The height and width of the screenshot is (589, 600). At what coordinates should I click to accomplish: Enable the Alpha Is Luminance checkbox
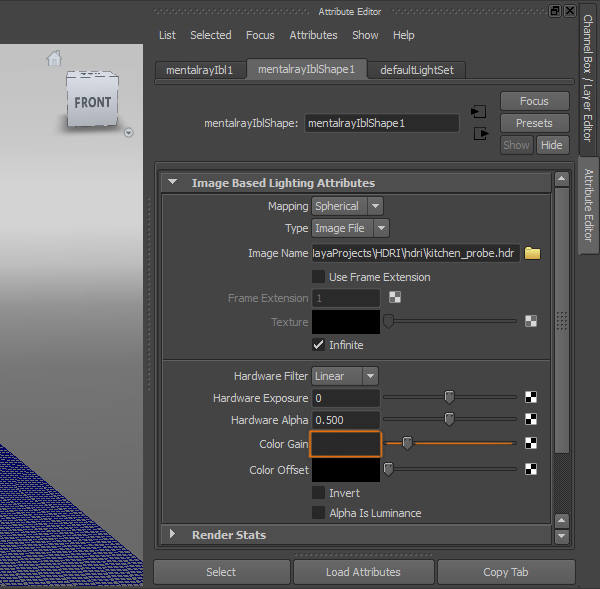pos(319,513)
